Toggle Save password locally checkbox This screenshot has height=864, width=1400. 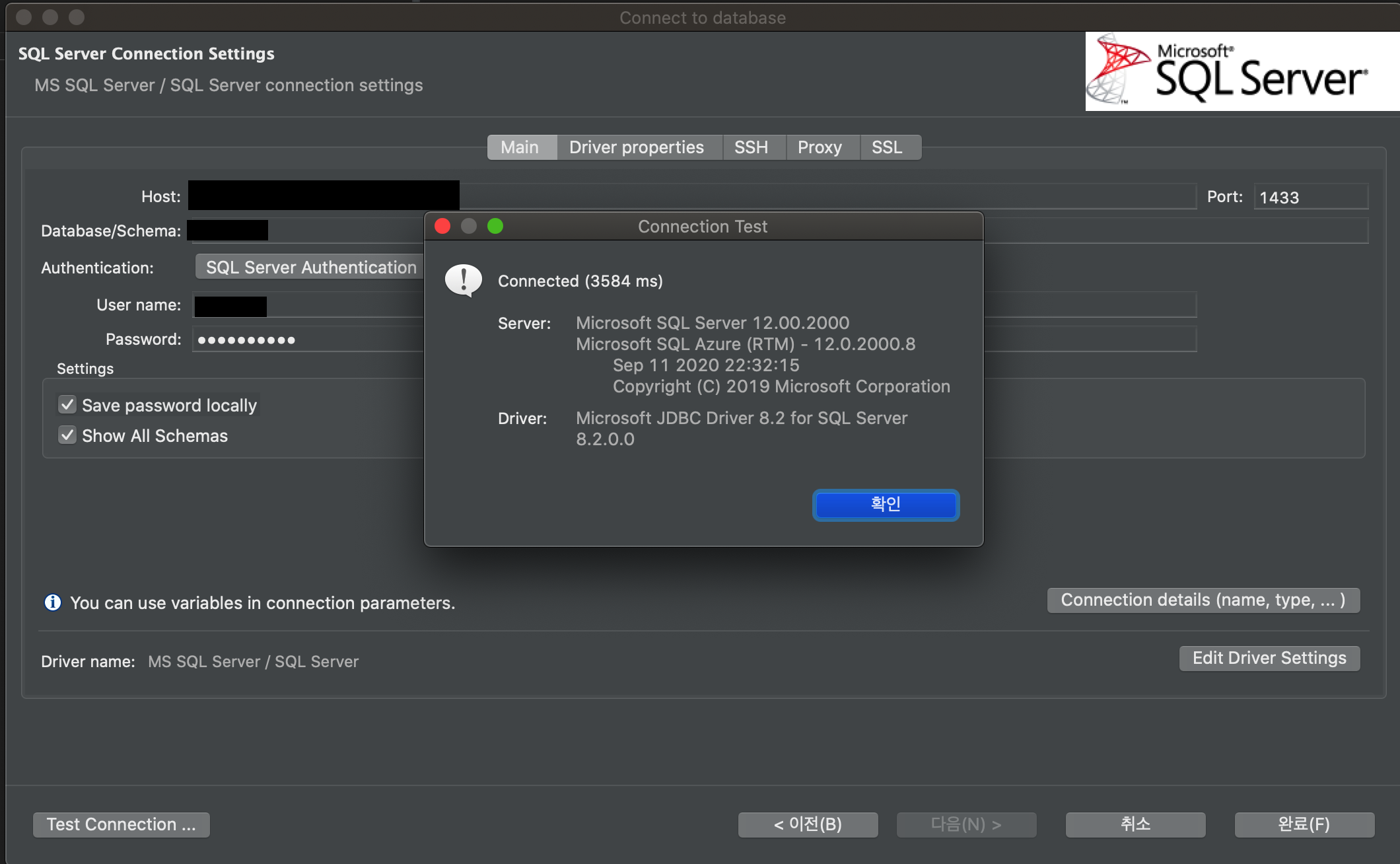click(67, 404)
